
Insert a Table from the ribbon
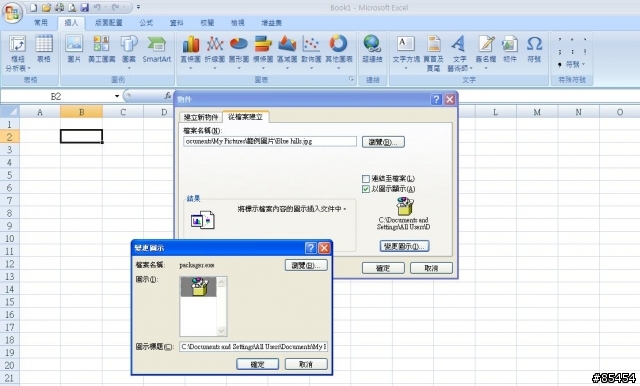[44, 49]
